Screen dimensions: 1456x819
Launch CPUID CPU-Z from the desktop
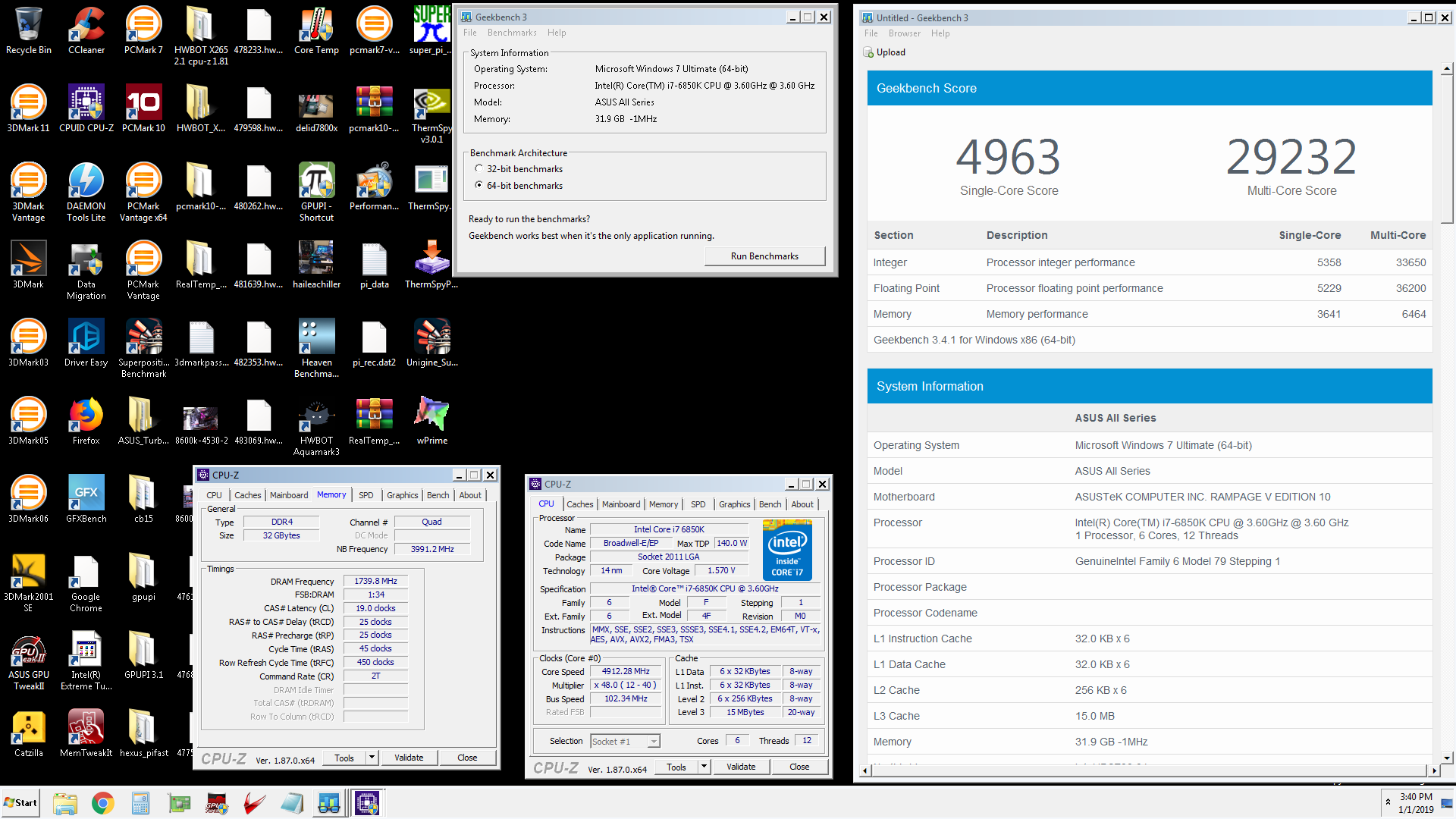coord(86,108)
